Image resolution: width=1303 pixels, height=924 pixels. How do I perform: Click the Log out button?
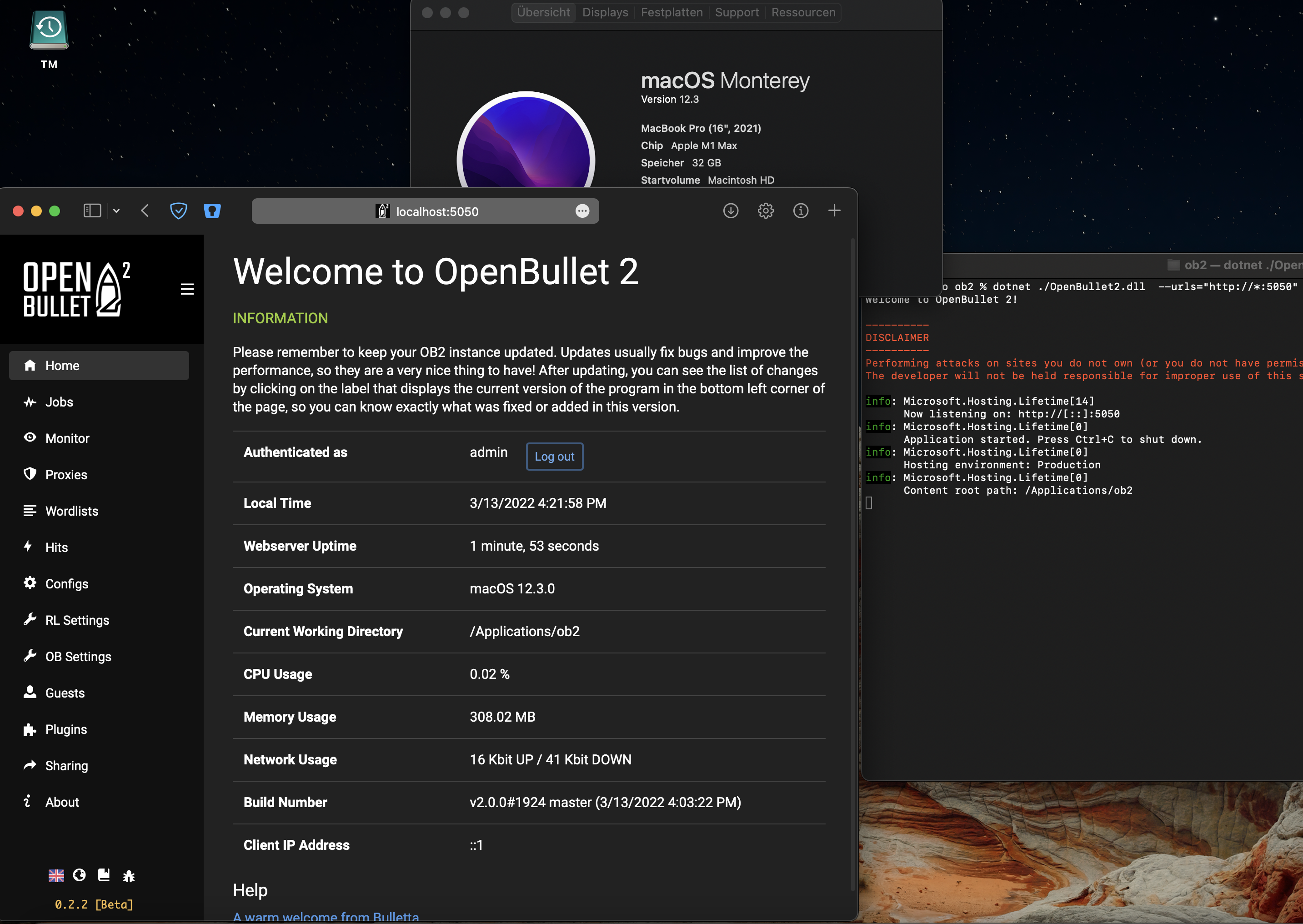coord(554,456)
